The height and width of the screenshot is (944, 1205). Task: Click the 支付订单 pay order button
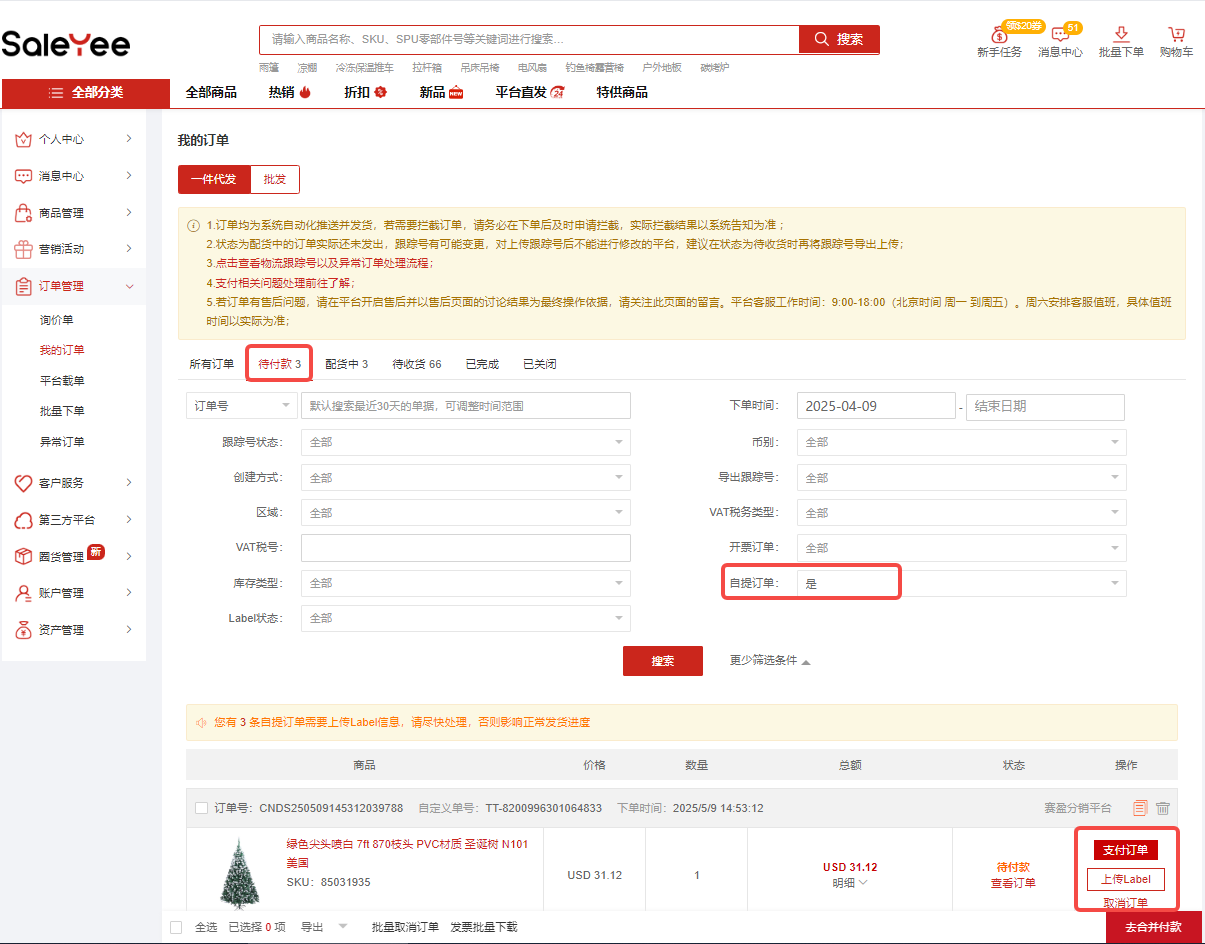click(x=1125, y=850)
